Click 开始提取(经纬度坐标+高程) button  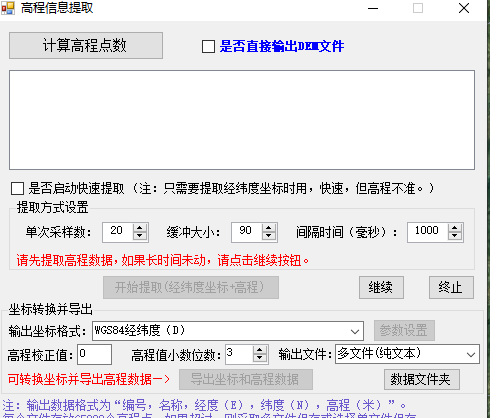[191, 287]
